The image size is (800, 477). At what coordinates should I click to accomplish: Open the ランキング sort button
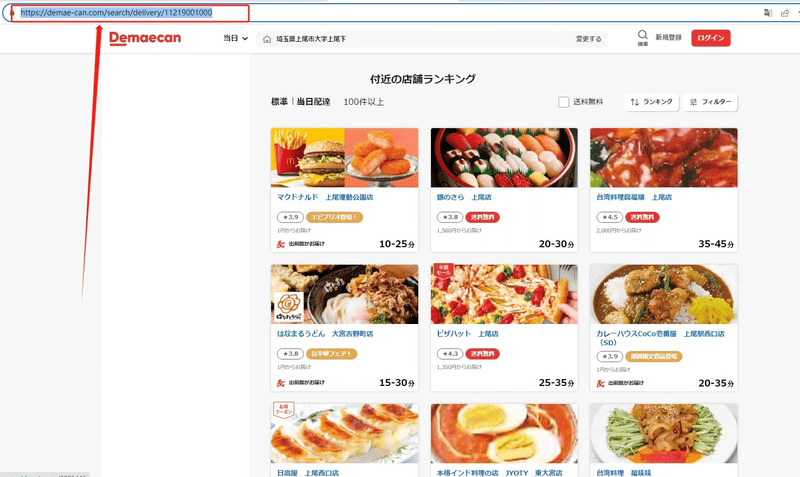(x=652, y=102)
